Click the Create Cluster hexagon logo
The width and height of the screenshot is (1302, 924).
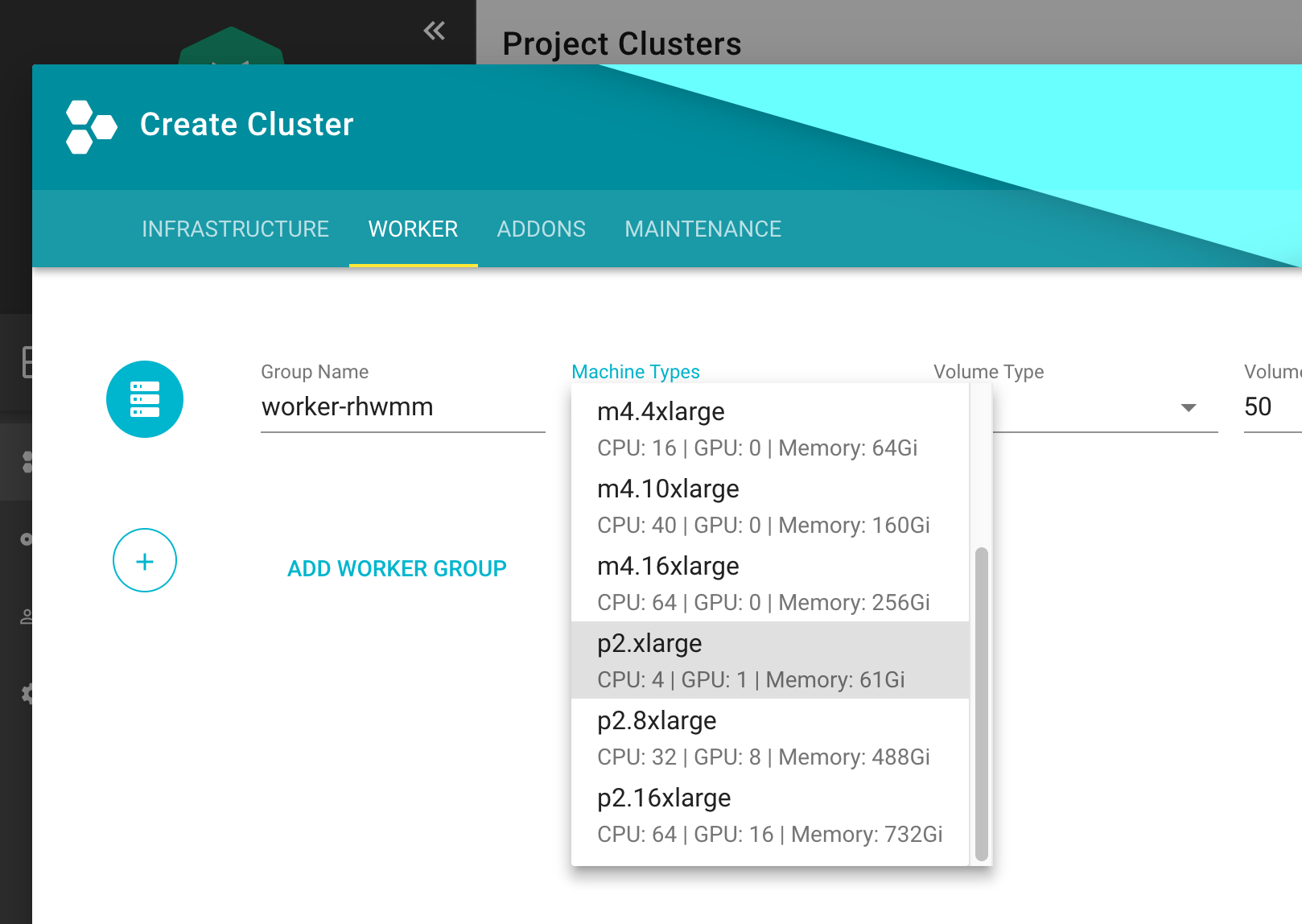[x=91, y=126]
